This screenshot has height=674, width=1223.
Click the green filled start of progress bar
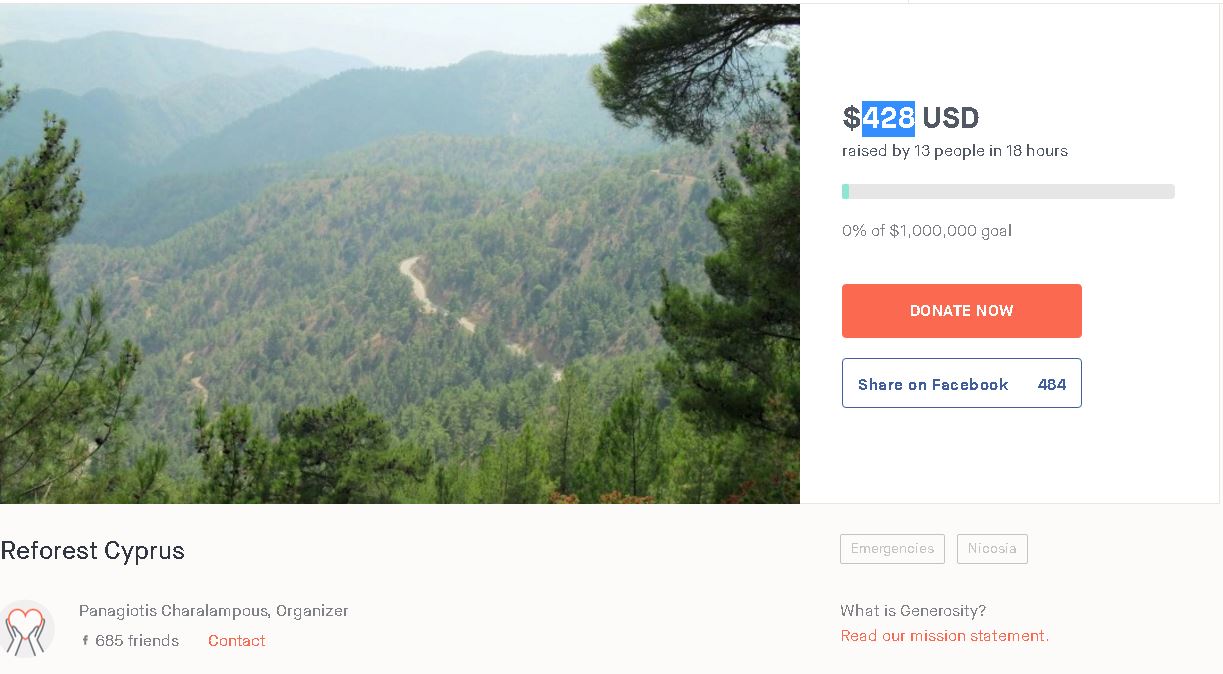point(845,191)
